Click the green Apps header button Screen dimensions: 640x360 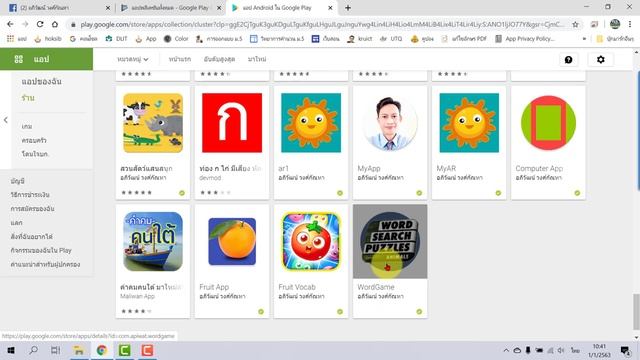[47, 59]
